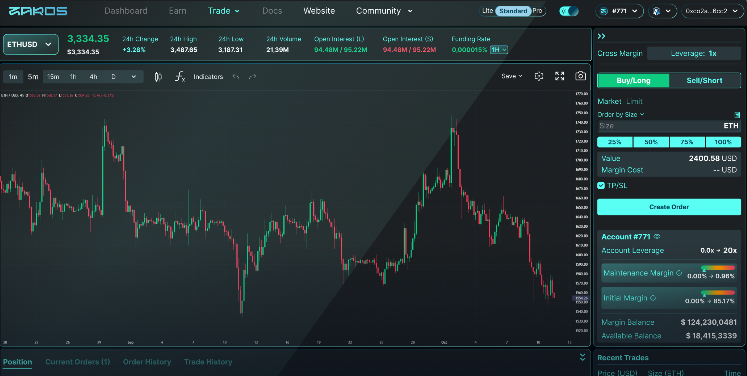
Task: Open chart settings icon next to Save
Action: coord(539,76)
